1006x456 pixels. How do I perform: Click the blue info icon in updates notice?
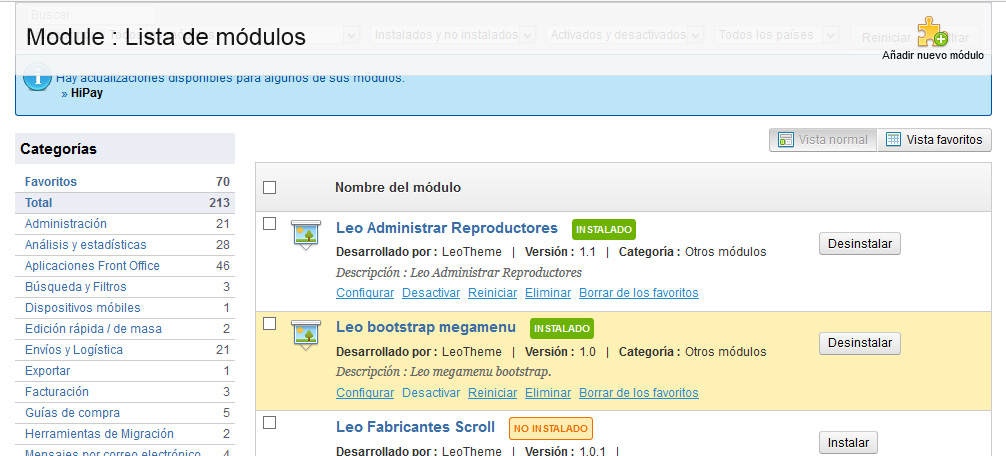[38, 79]
